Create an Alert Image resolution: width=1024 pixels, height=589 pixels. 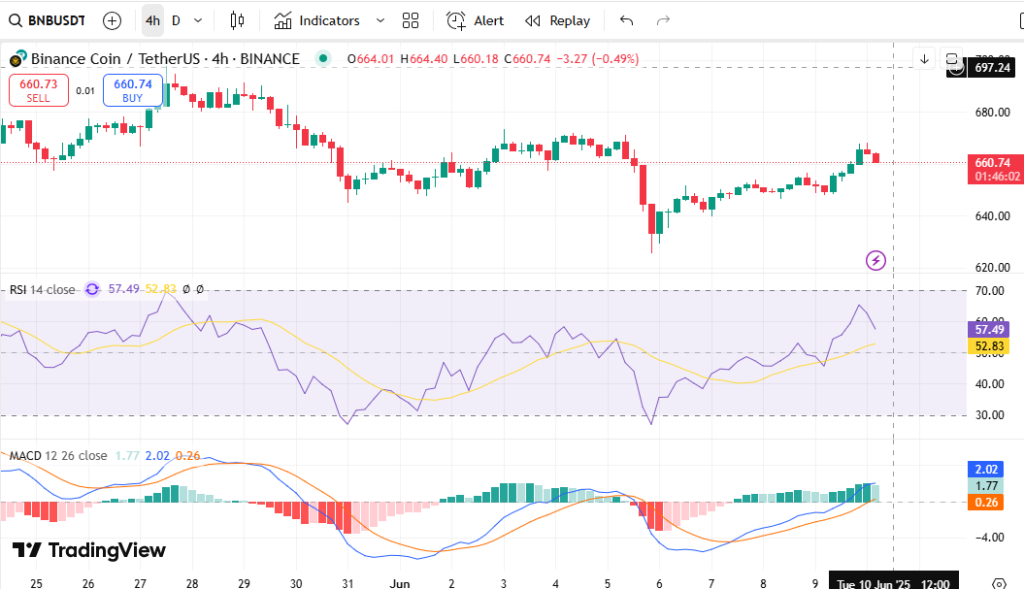tap(475, 21)
